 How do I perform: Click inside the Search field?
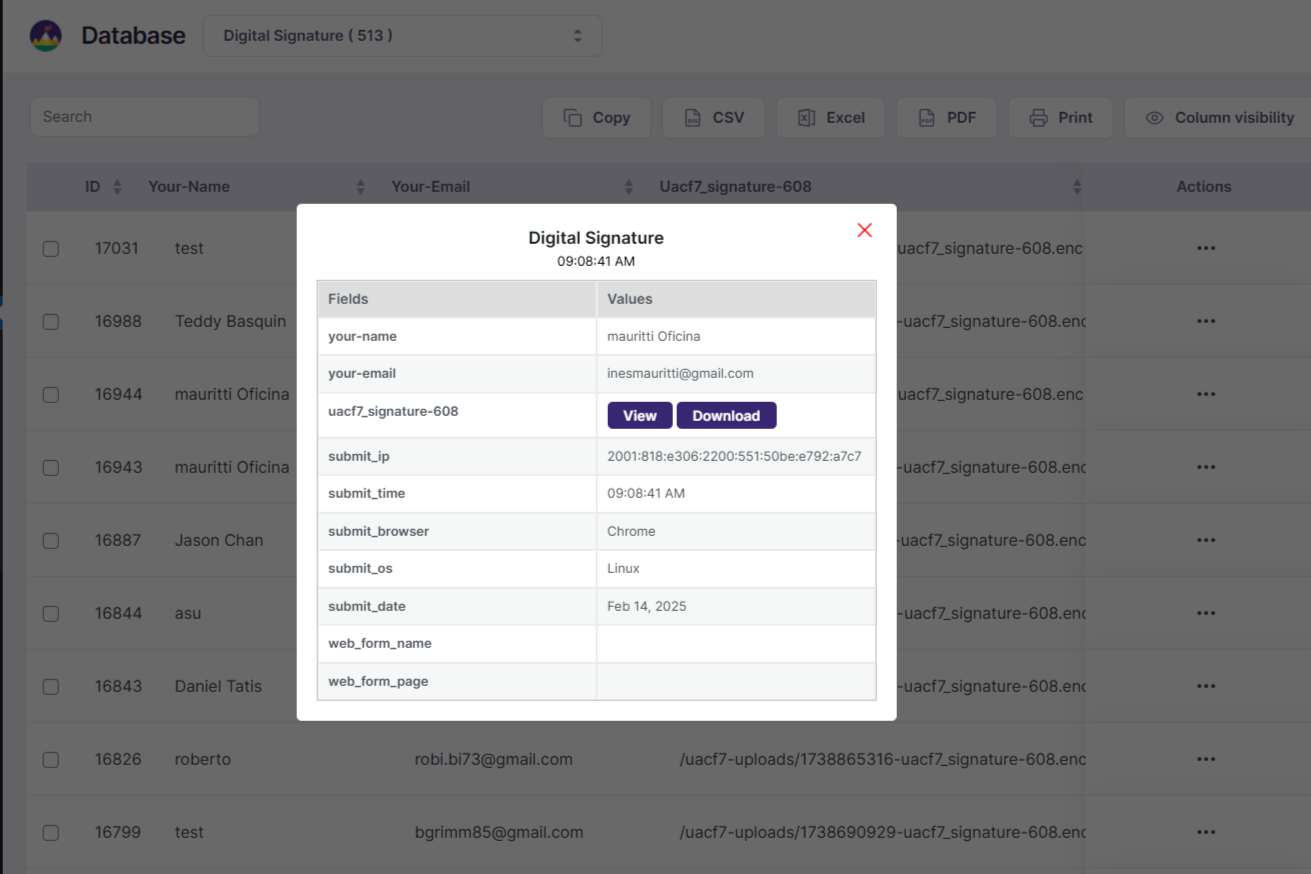(144, 117)
